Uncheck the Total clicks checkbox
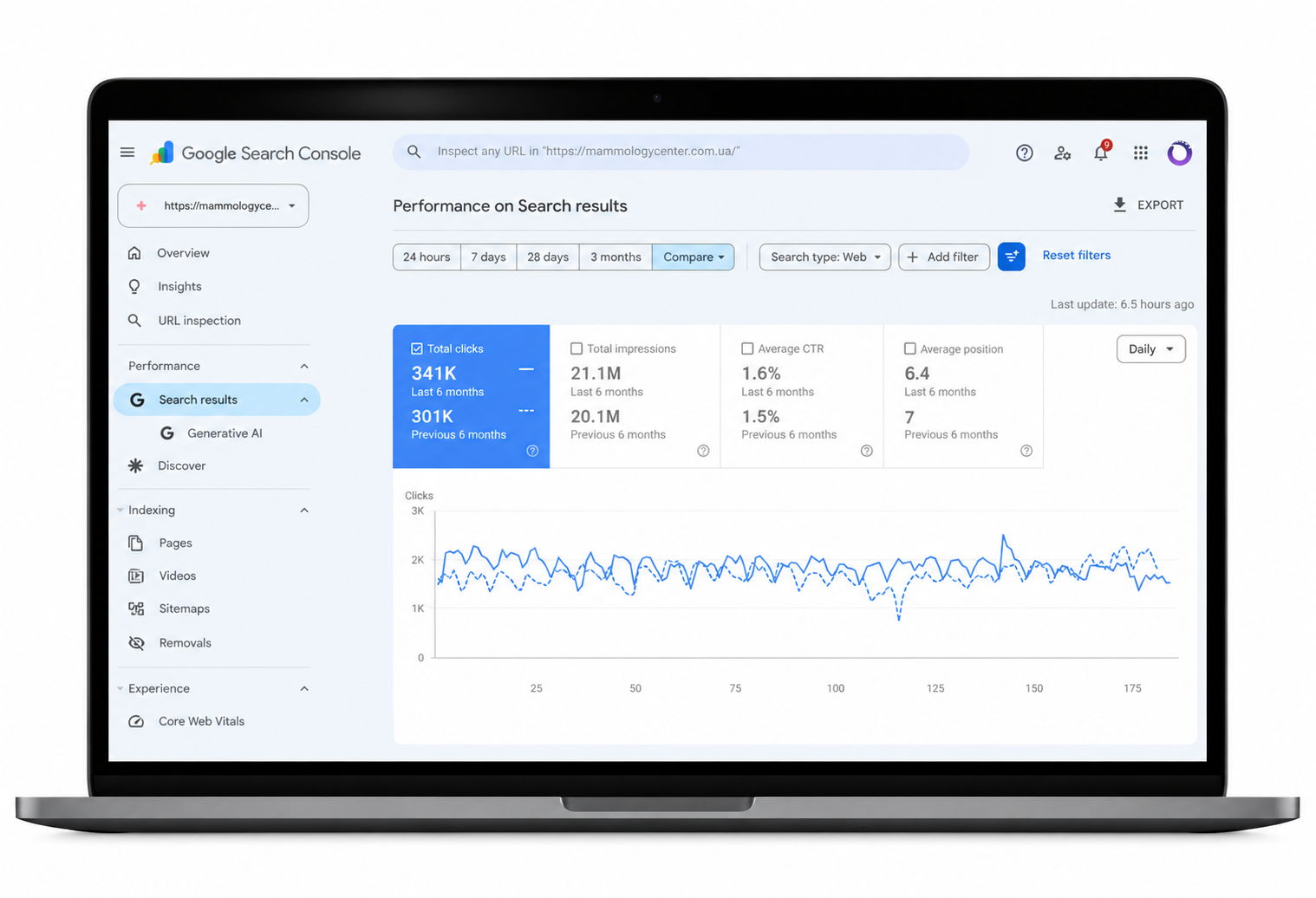Image resolution: width=1316 pixels, height=898 pixels. (417, 348)
